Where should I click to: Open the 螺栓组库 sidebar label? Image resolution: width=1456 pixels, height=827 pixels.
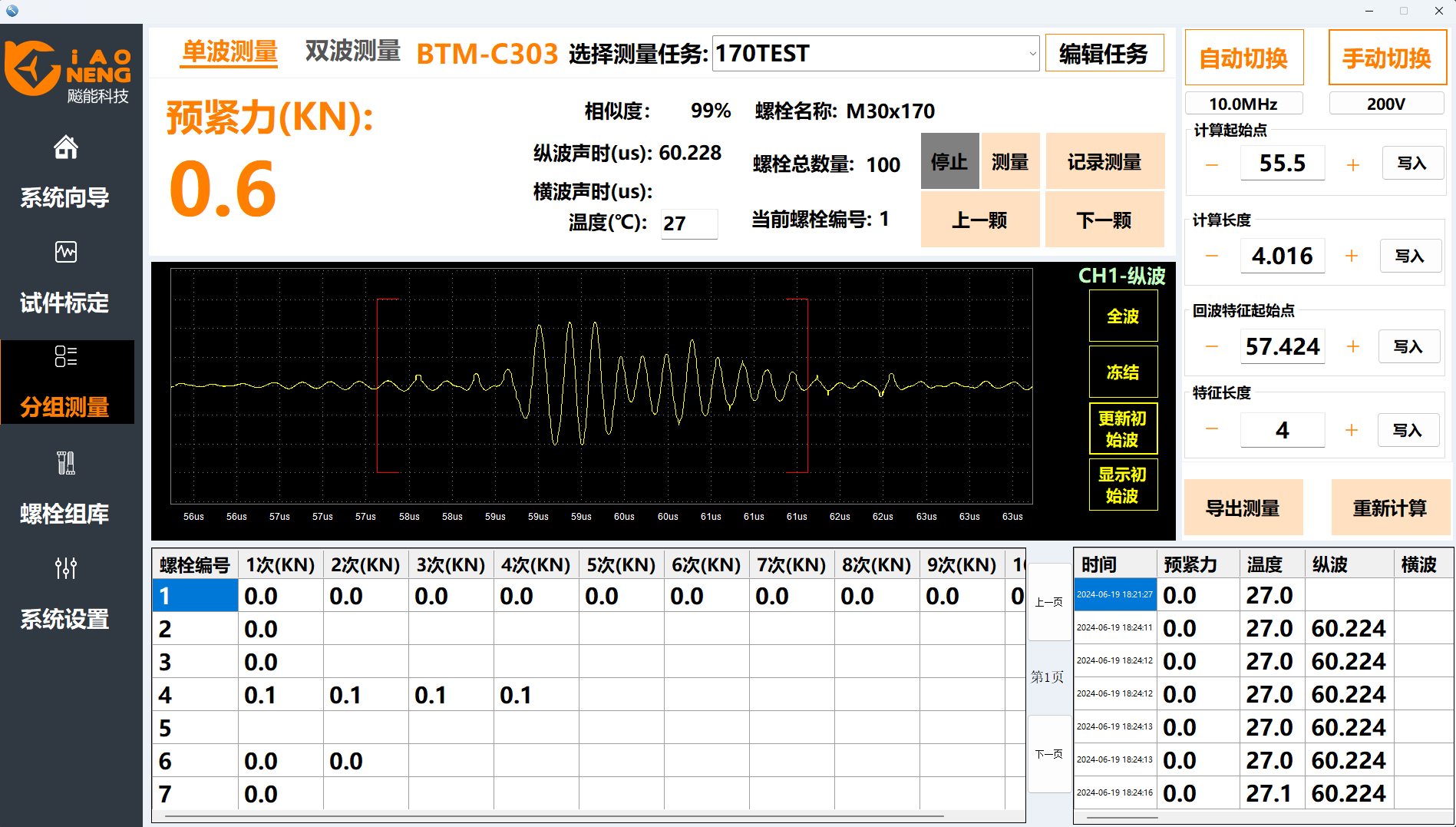click(x=65, y=514)
